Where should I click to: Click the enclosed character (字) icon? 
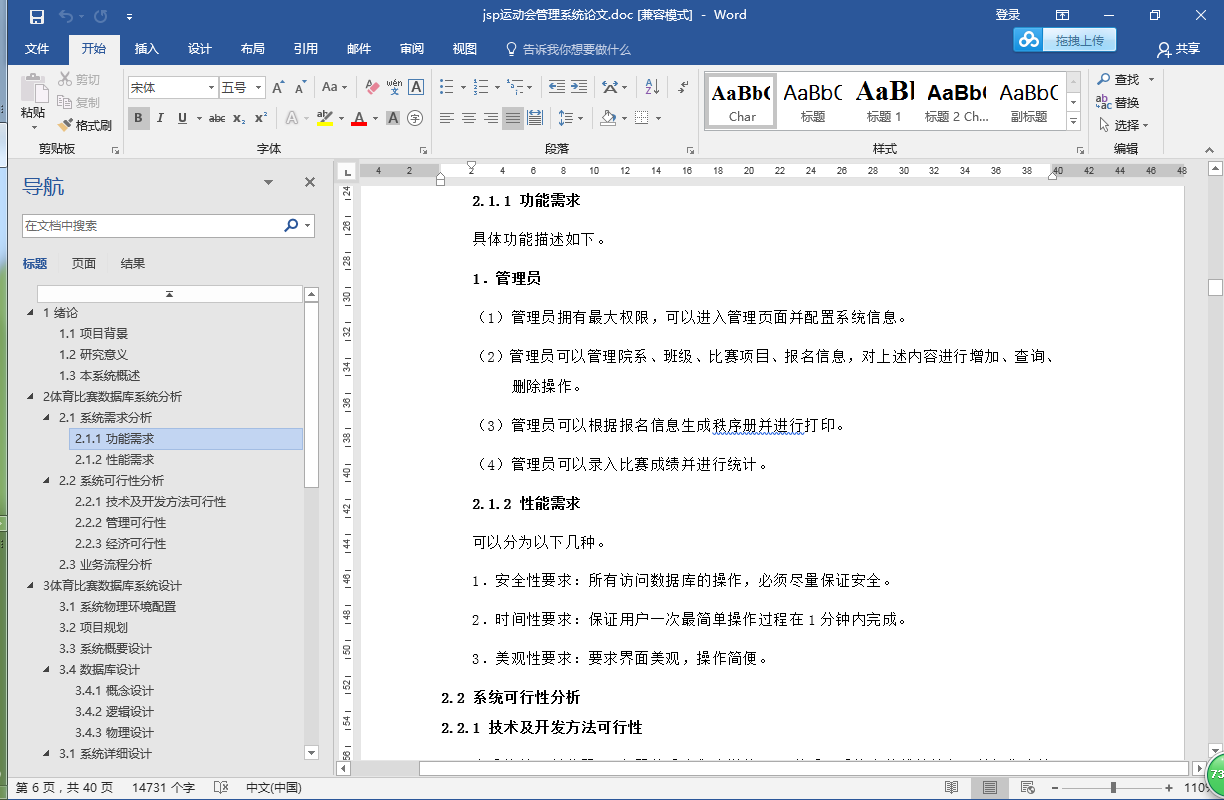click(416, 118)
